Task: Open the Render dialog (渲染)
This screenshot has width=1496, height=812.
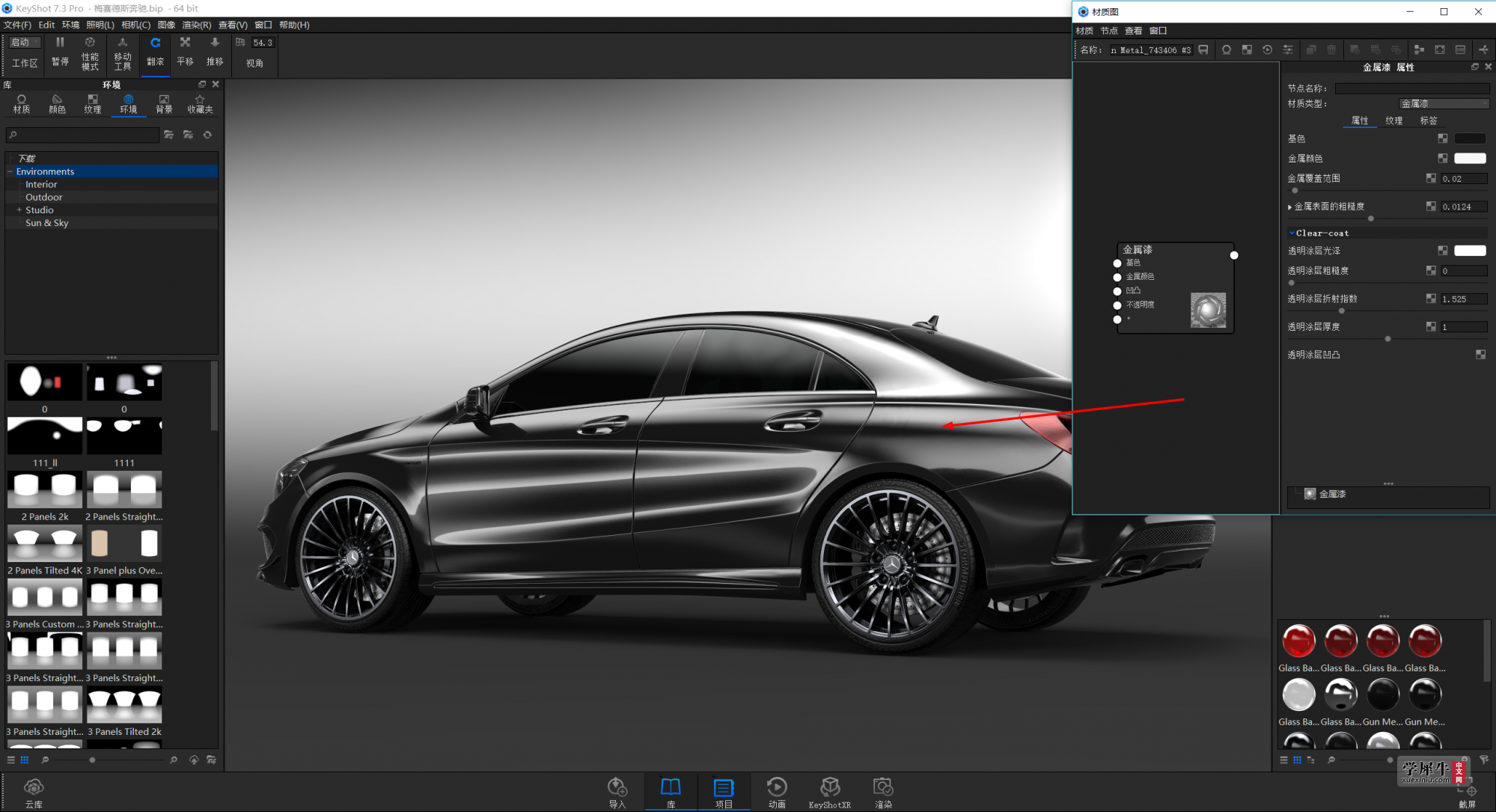Action: tap(883, 793)
